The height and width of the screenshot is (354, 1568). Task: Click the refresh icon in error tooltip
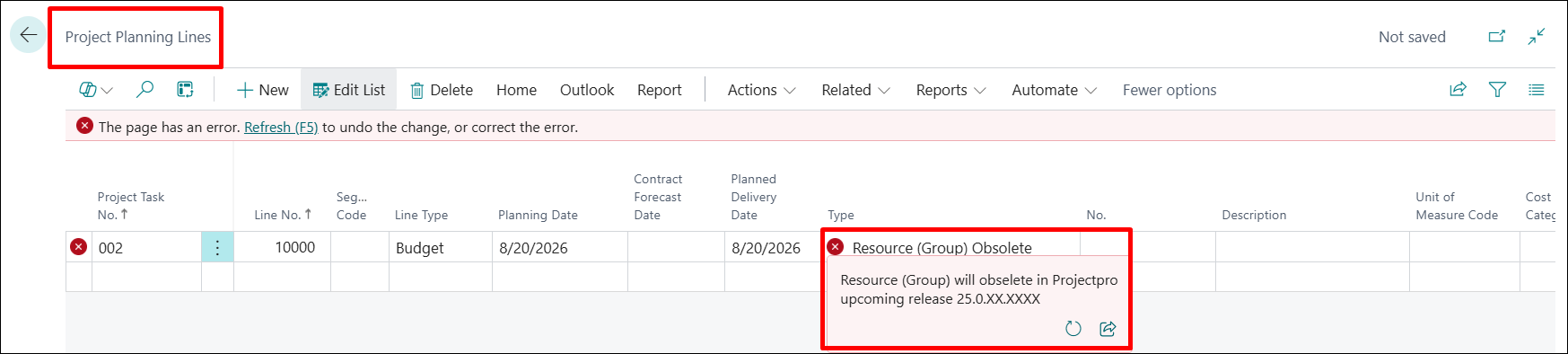tap(1073, 329)
